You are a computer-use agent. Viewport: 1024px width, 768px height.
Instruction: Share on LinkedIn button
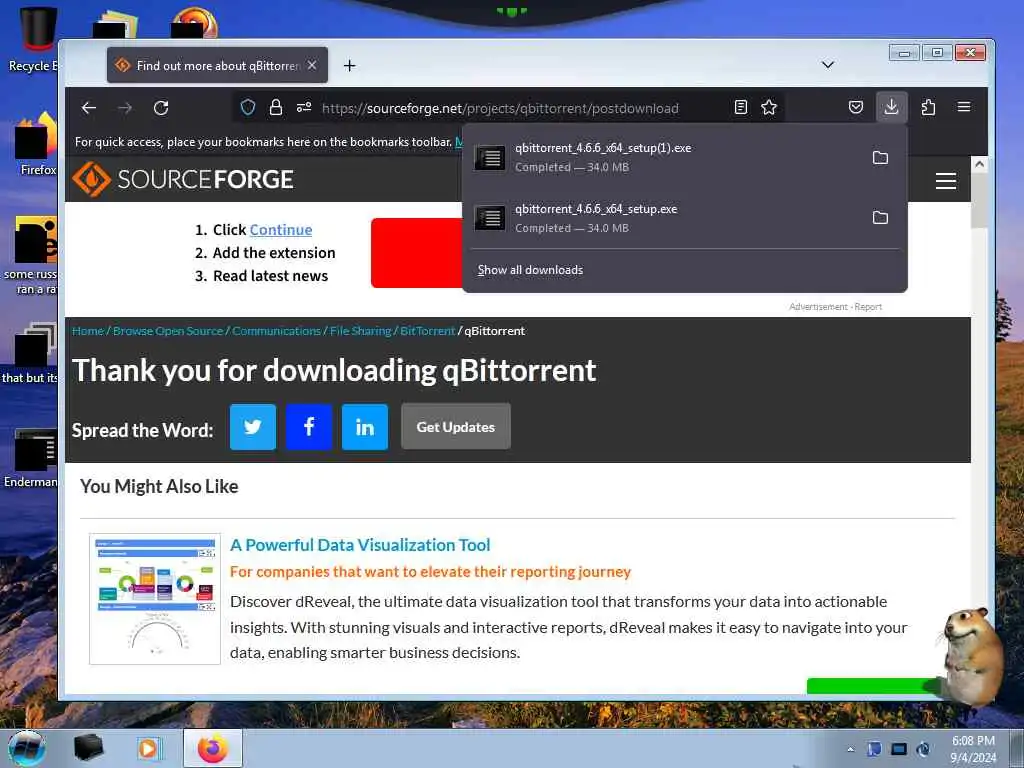(x=364, y=427)
